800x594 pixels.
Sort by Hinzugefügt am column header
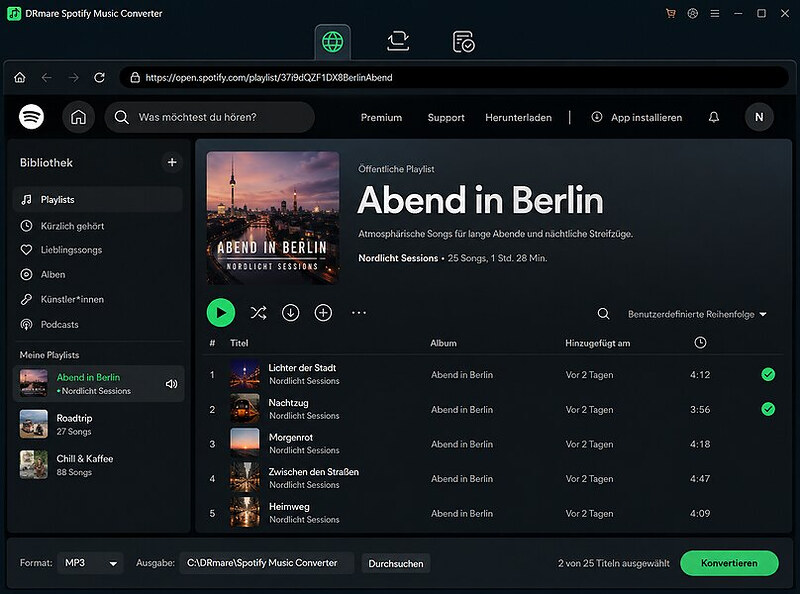click(597, 343)
